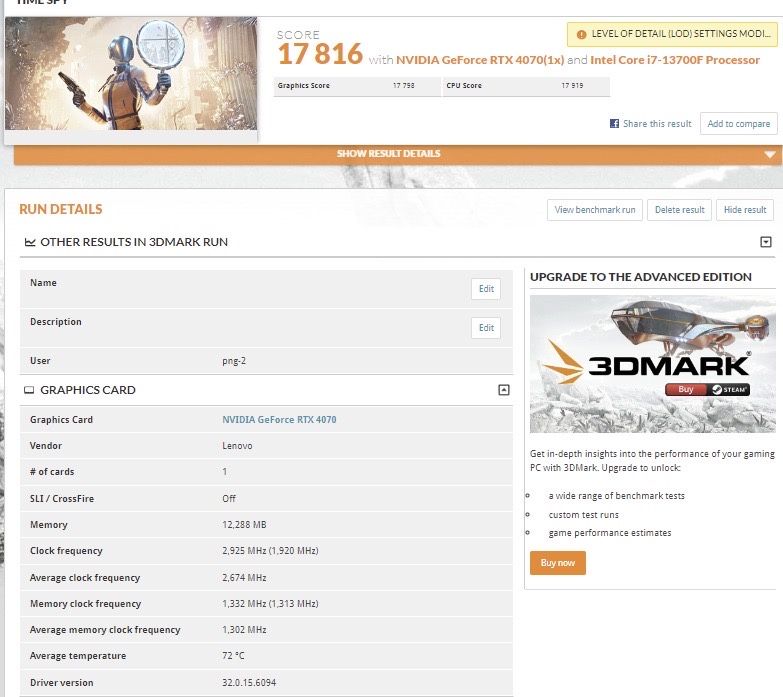783x697 pixels.
Task: Click the LOD warning exclamation icon
Action: pyautogui.click(x=581, y=34)
